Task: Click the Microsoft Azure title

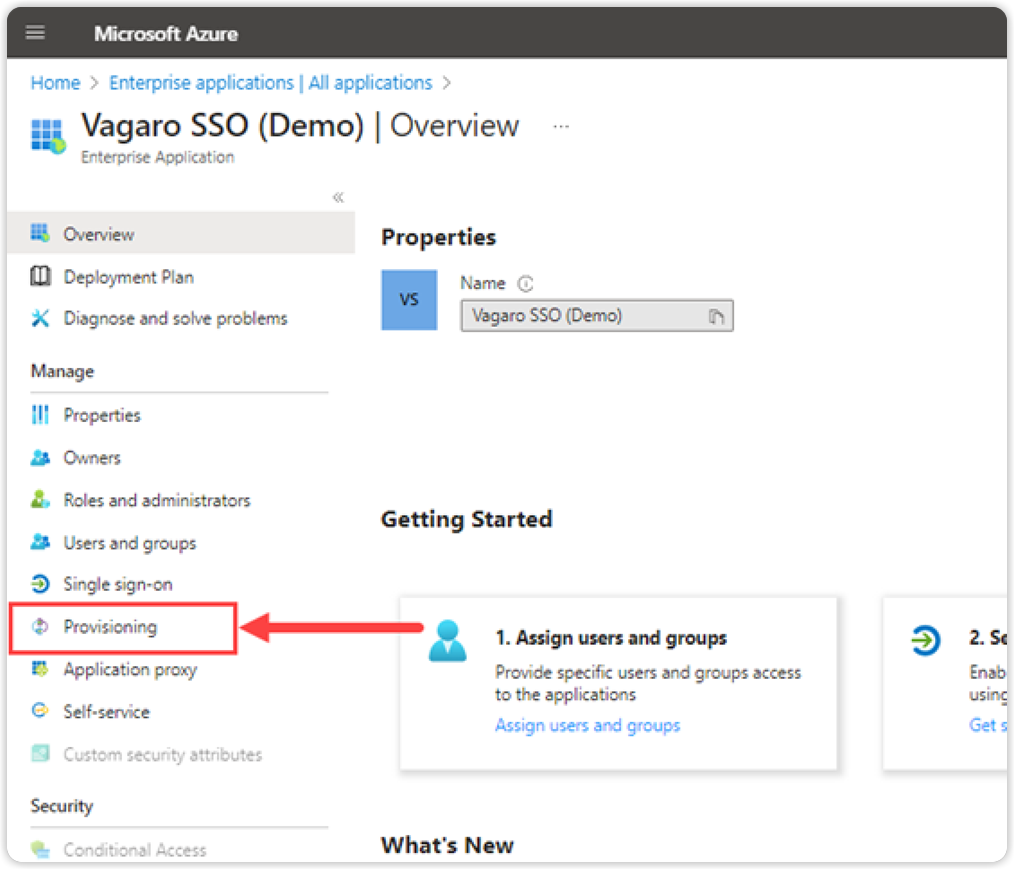Action: 166,34
